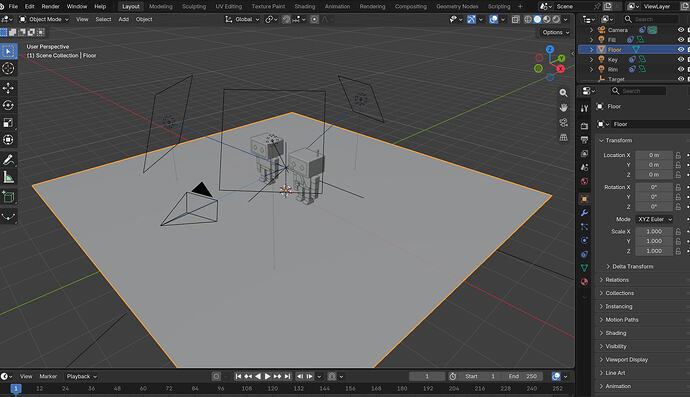
Task: Select the Cursor tool
Action: pos(8,68)
